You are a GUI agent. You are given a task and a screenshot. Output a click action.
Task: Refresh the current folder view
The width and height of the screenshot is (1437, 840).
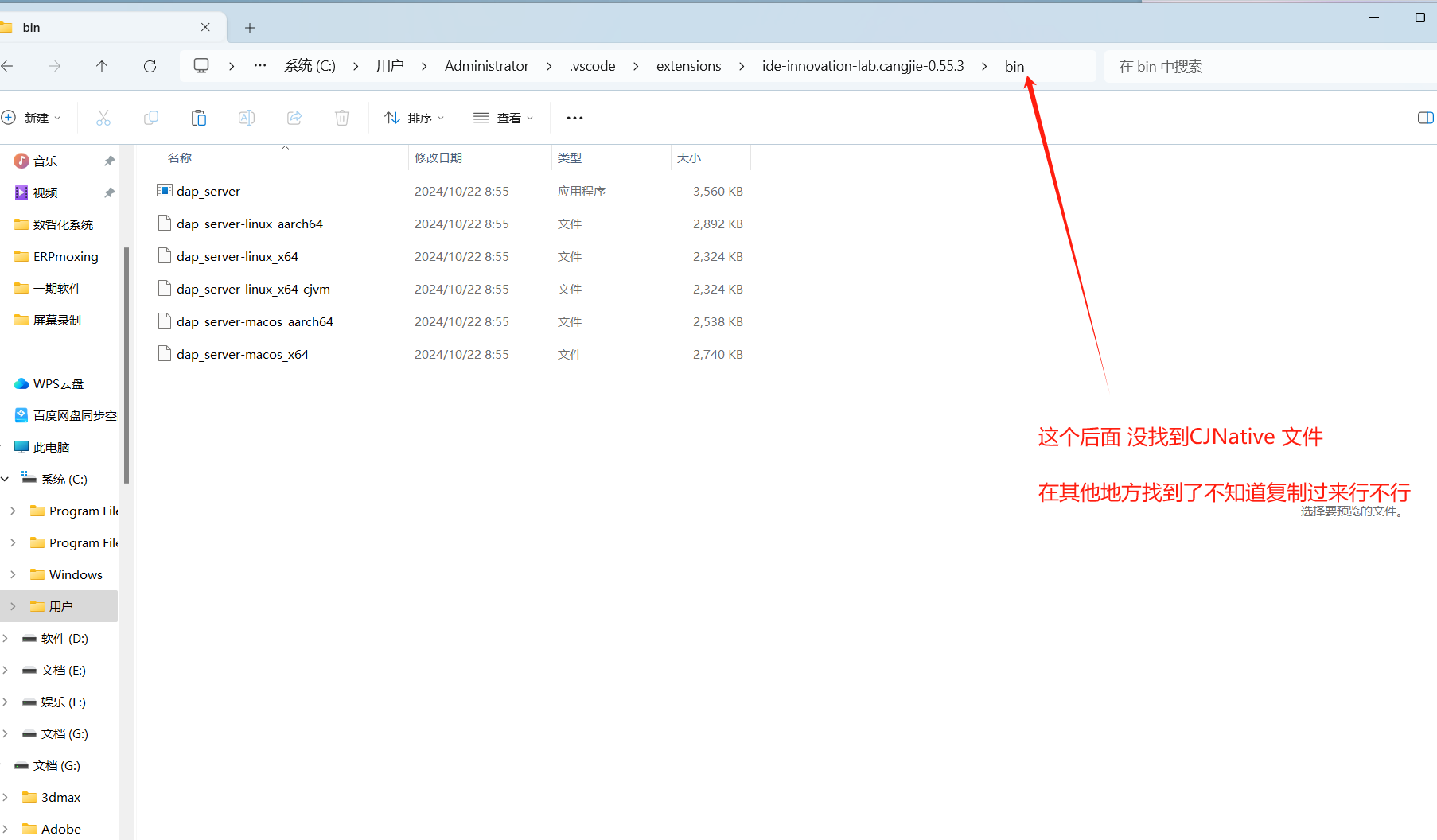coord(150,66)
